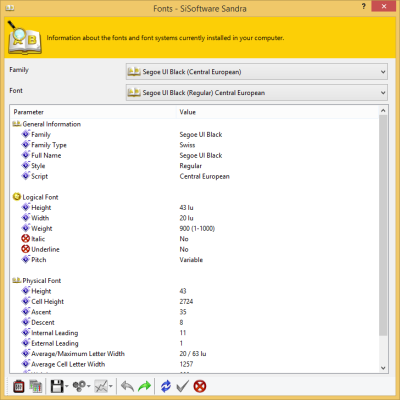Click the Physical Font book icon

[x=17, y=280]
